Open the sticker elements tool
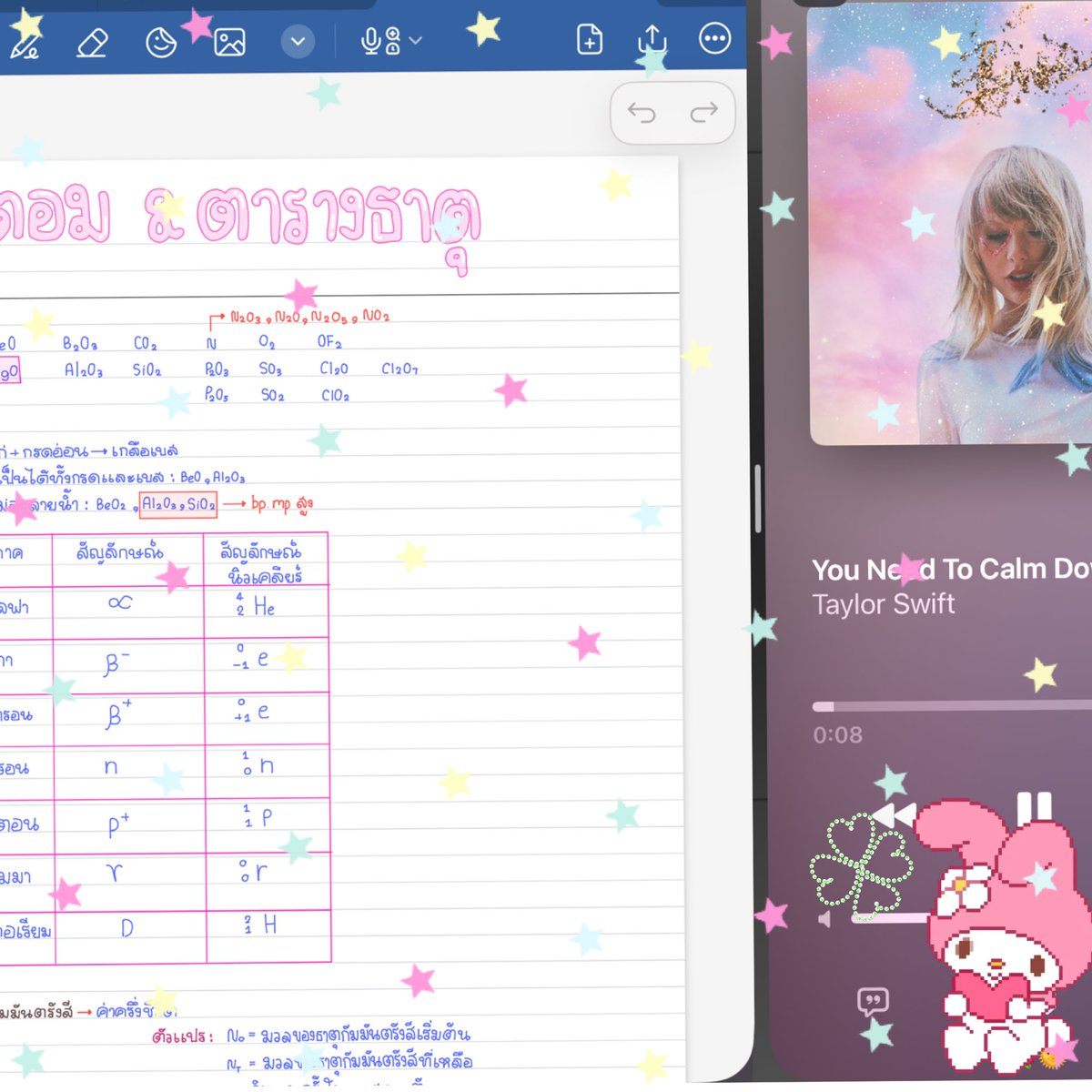 [161, 42]
